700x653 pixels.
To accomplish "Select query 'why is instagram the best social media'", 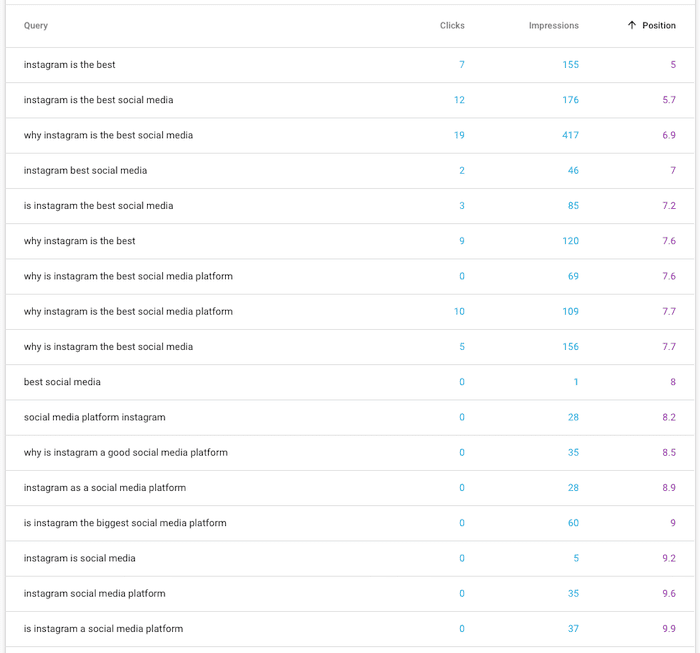I will click(108, 347).
